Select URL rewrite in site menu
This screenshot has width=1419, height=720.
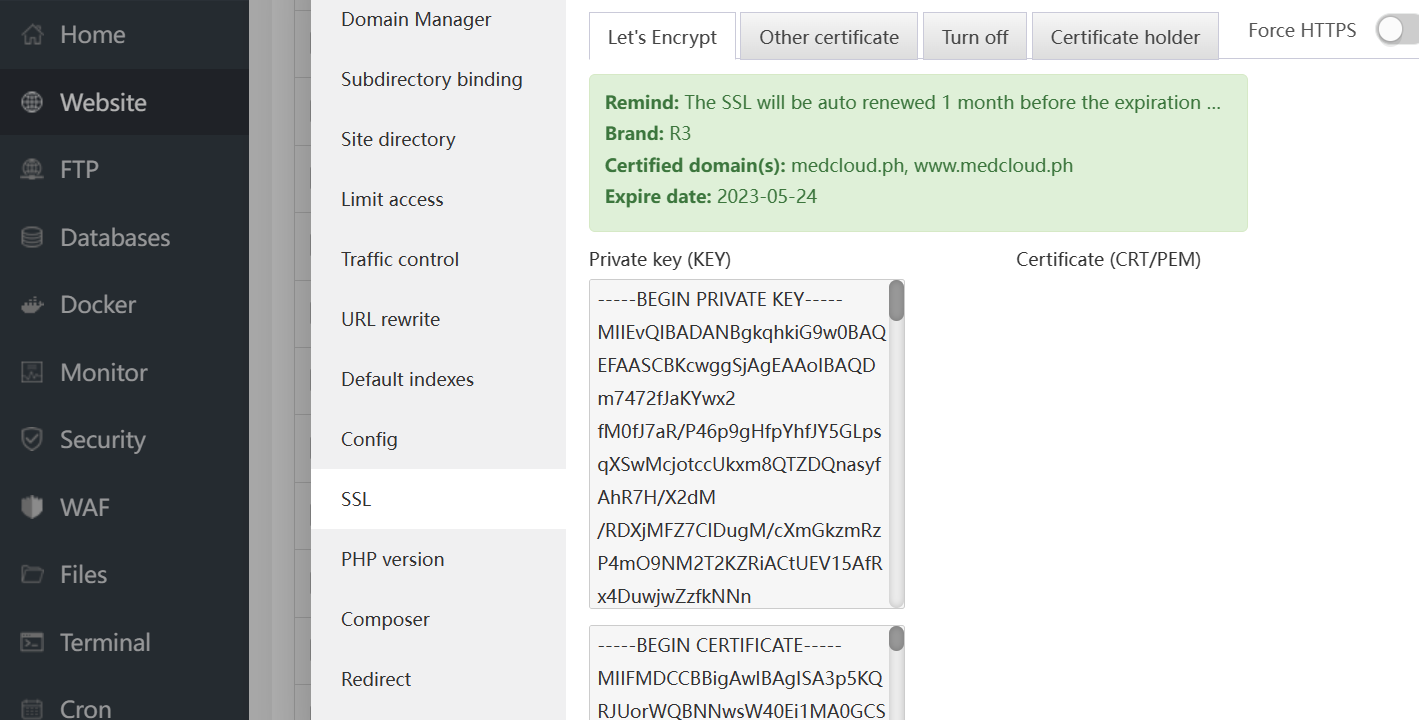(x=390, y=319)
